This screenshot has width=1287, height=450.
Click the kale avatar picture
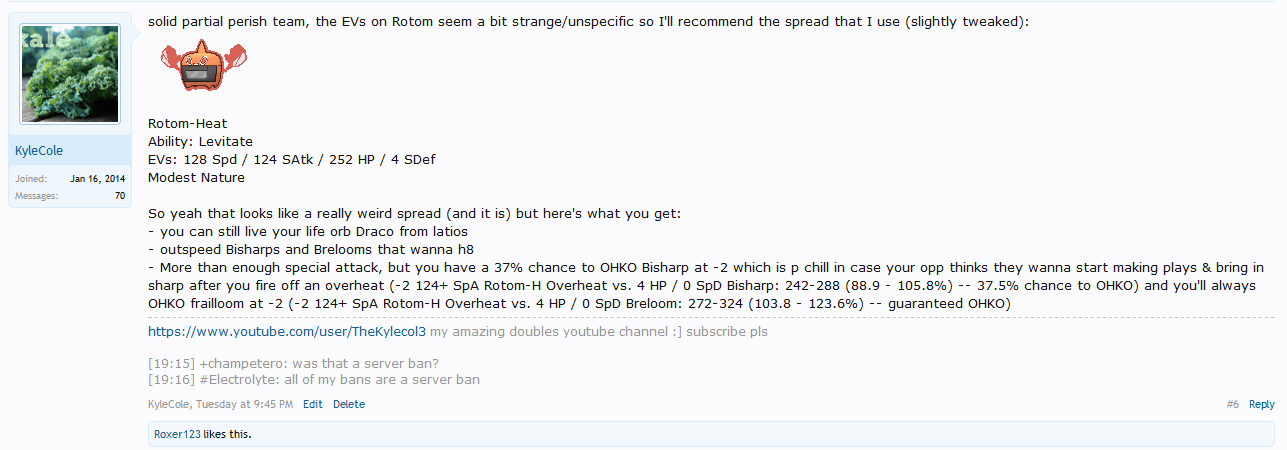pos(70,74)
